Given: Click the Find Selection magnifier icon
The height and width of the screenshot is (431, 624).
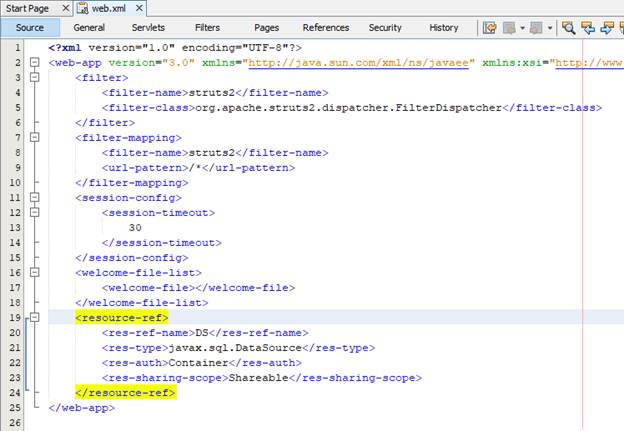Looking at the screenshot, I should pos(568,27).
